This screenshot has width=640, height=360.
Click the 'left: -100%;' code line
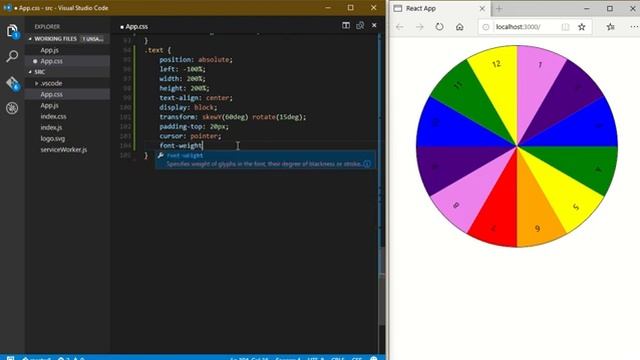click(x=182, y=69)
